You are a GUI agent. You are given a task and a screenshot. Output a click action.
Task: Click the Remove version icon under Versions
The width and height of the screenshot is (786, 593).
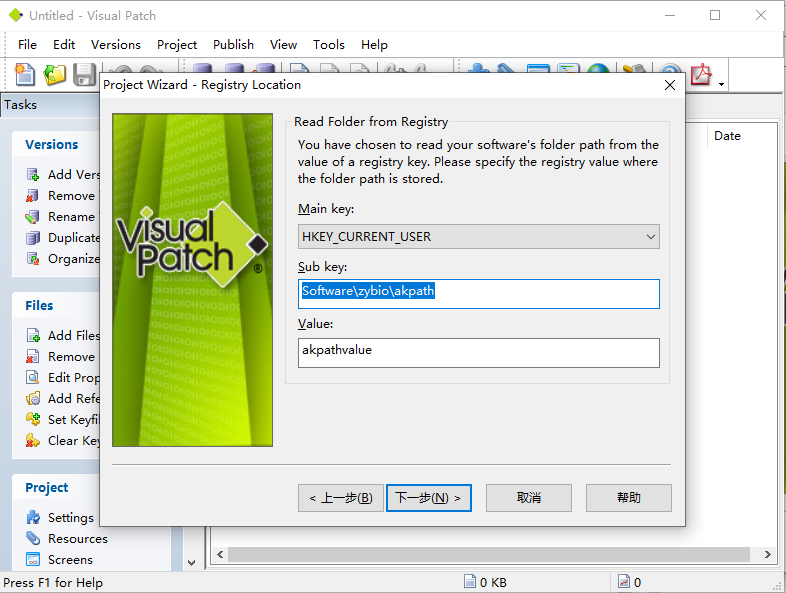[33, 195]
